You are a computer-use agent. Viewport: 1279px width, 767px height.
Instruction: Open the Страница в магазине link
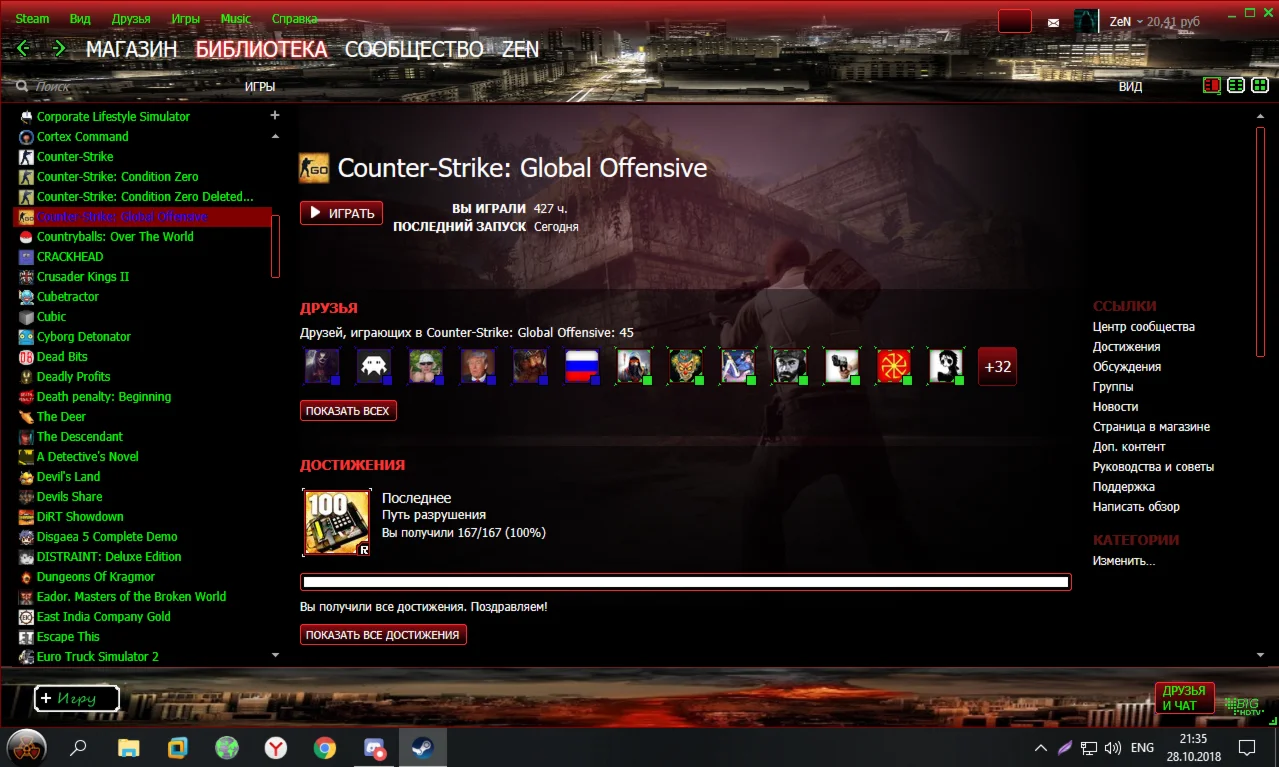point(1151,427)
